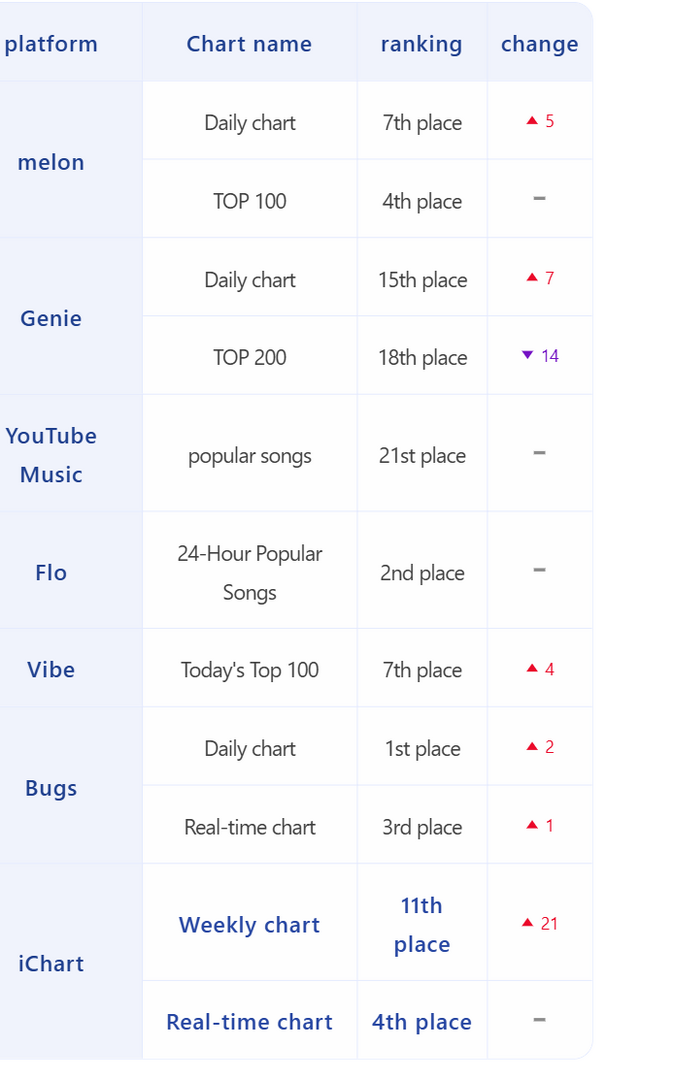Click the no-change dash in YouTube Music row
This screenshot has height=1080, width=673.
[539, 453]
